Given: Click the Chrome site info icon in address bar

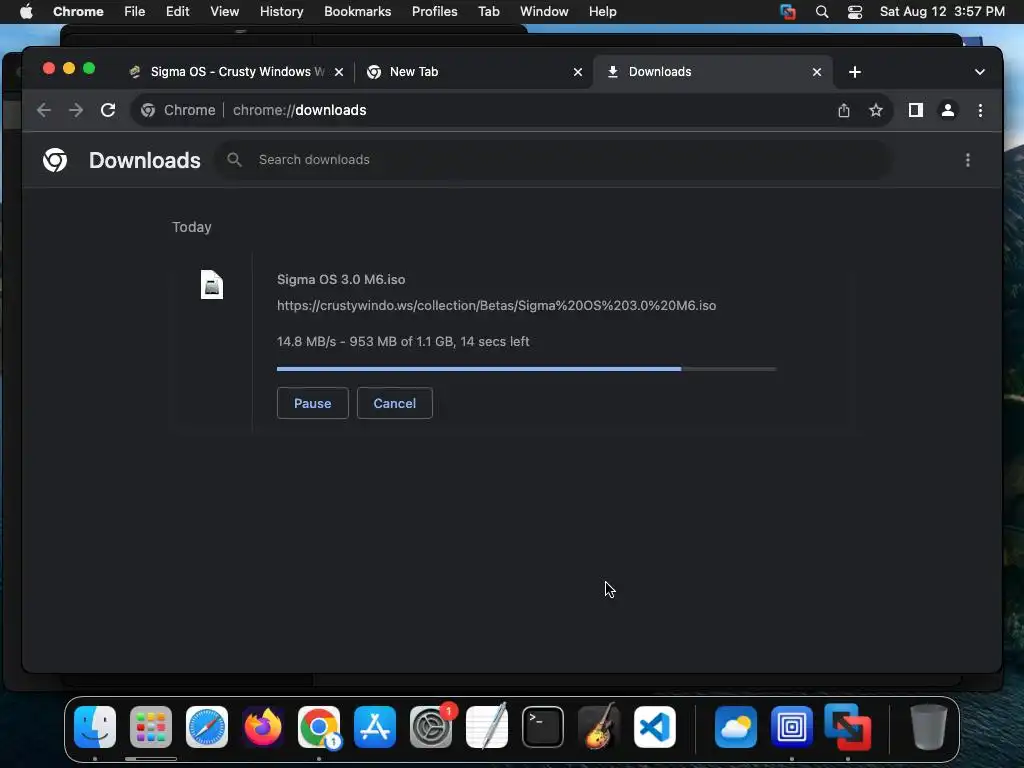Looking at the screenshot, I should (148, 110).
